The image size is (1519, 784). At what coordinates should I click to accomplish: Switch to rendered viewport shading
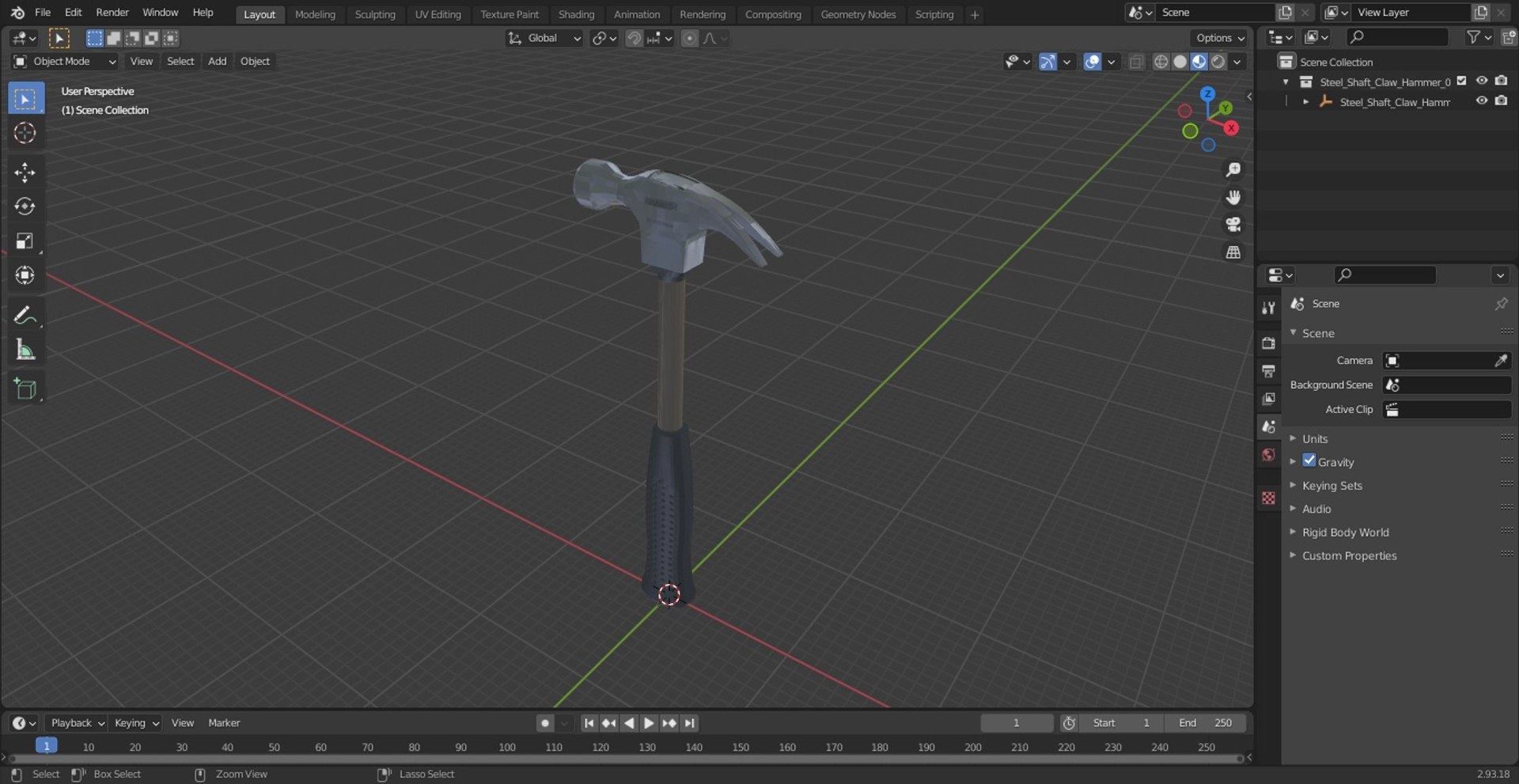(1218, 62)
